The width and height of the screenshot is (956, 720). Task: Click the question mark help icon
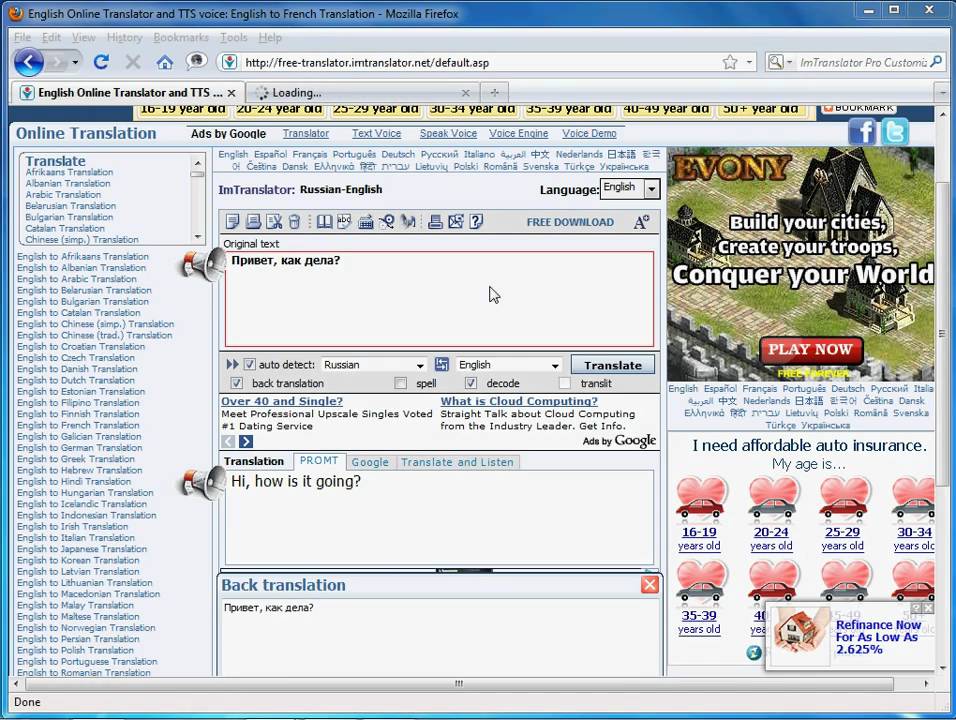[476, 221]
